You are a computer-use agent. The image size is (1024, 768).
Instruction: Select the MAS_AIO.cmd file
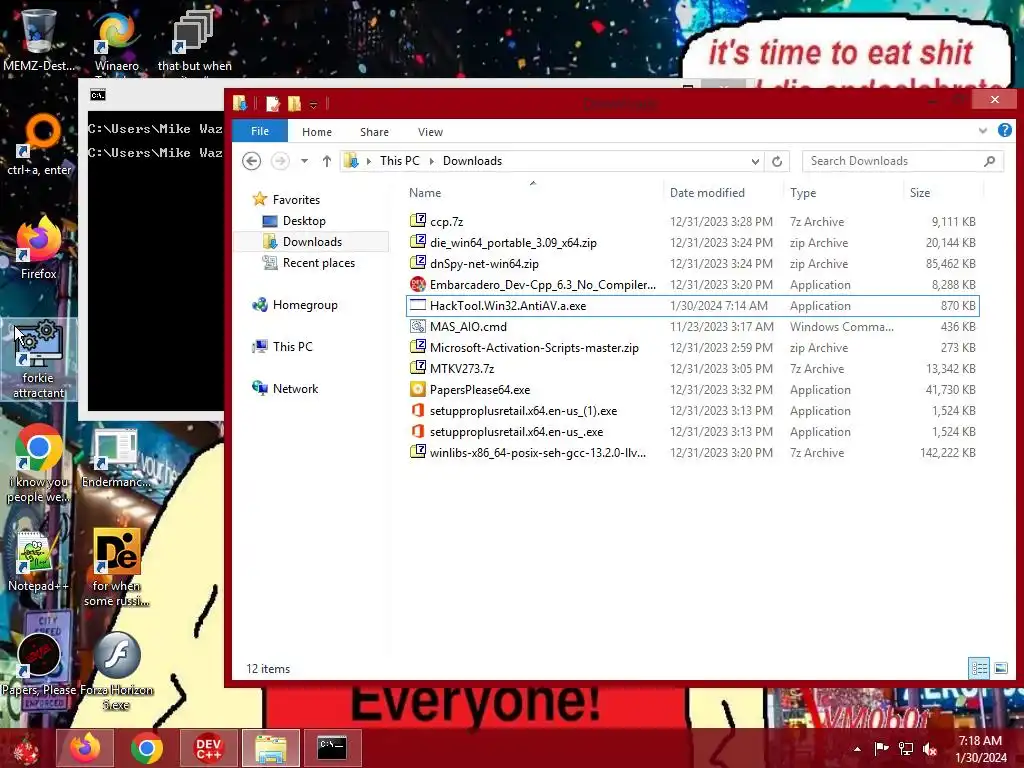pos(692,327)
